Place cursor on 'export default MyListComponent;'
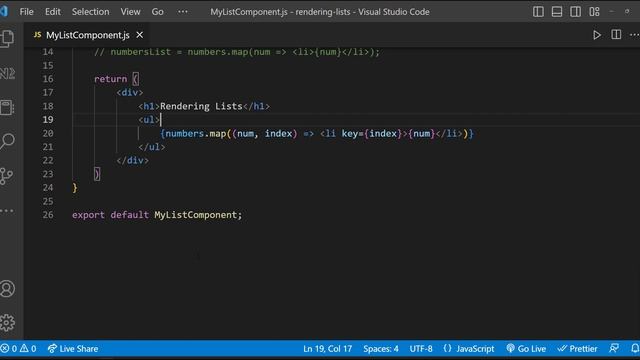This screenshot has width=640, height=360. coord(157,215)
